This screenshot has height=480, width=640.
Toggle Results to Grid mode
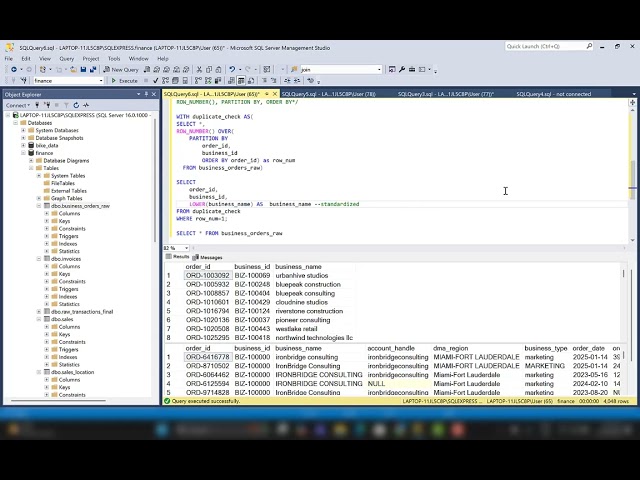tap(241, 81)
